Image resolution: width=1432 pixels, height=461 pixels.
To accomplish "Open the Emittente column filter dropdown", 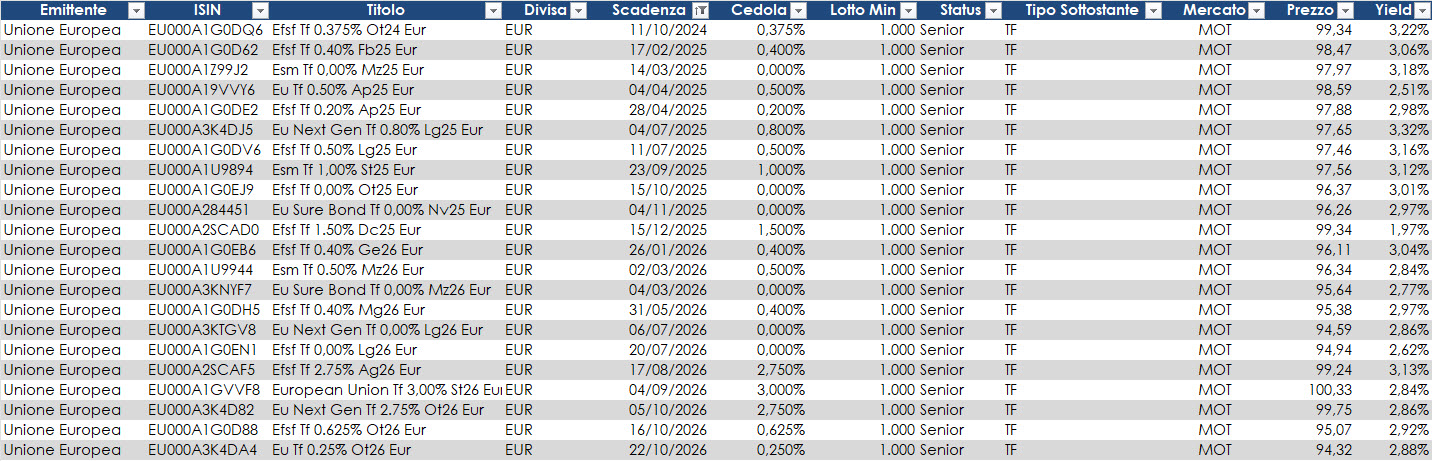I will [x=137, y=10].
